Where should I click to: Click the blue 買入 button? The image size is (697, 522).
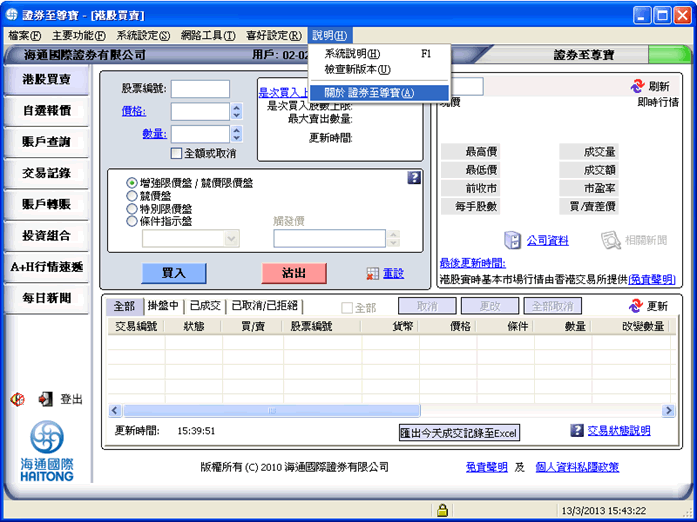click(x=174, y=273)
